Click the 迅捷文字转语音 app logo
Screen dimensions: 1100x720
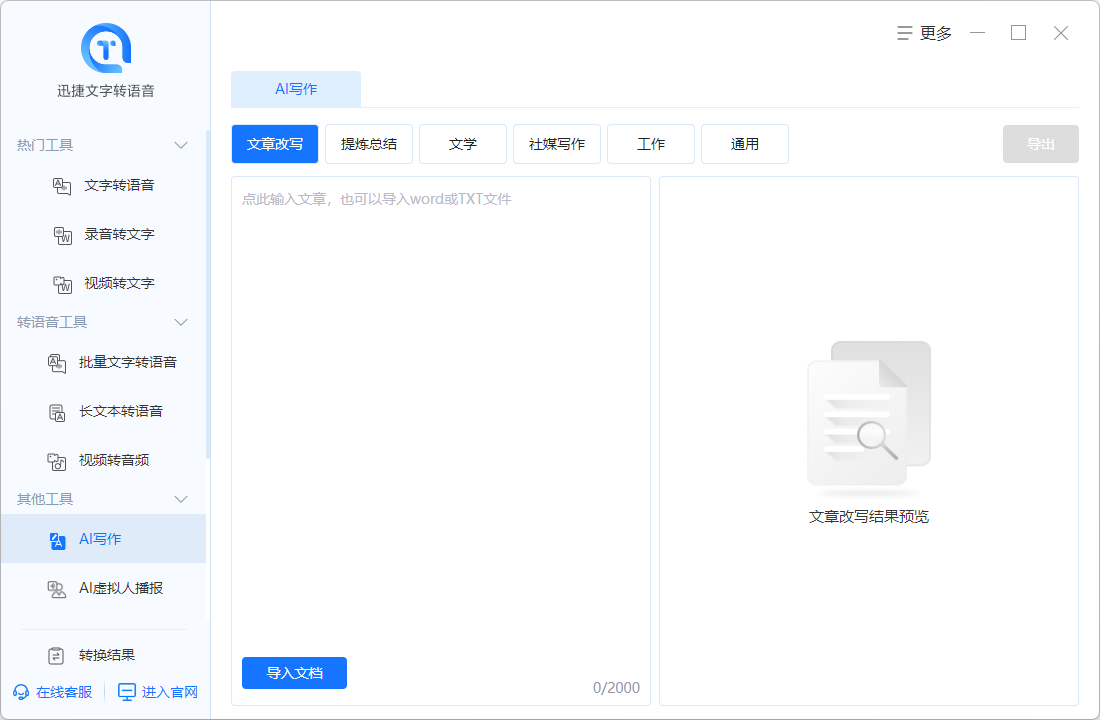[x=106, y=48]
